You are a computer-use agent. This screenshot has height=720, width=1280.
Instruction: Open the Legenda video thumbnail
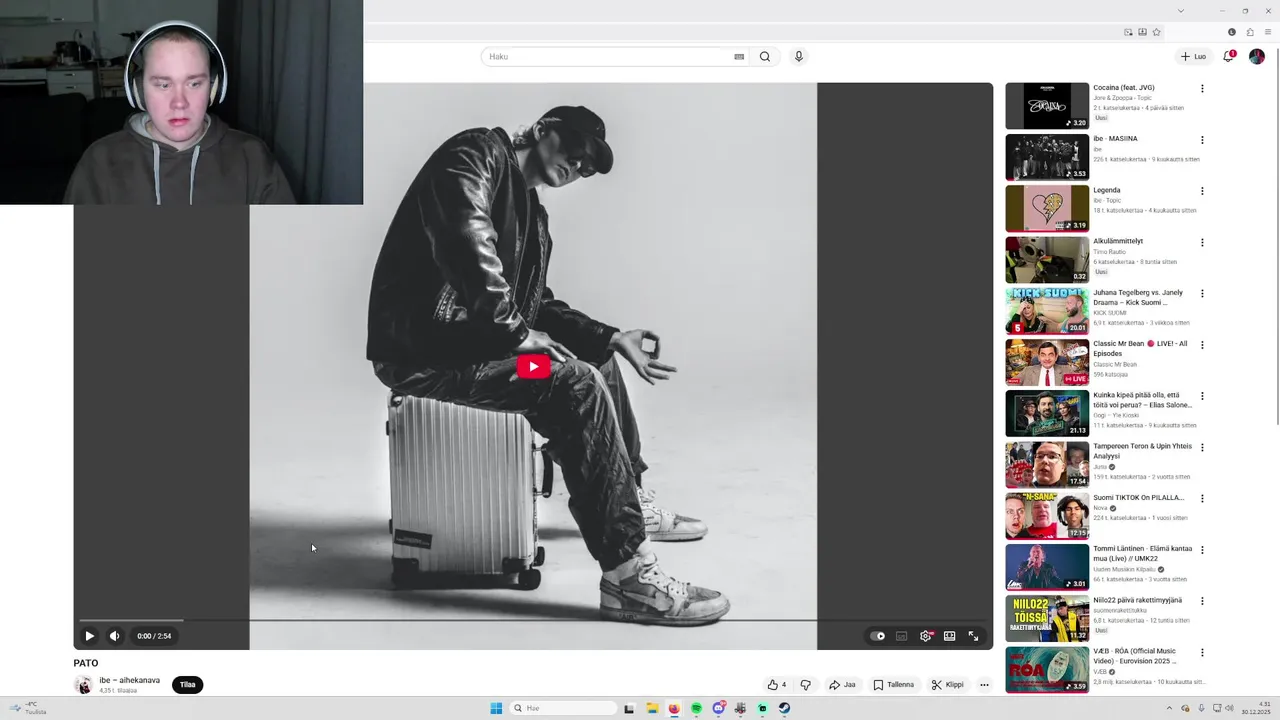[1047, 208]
